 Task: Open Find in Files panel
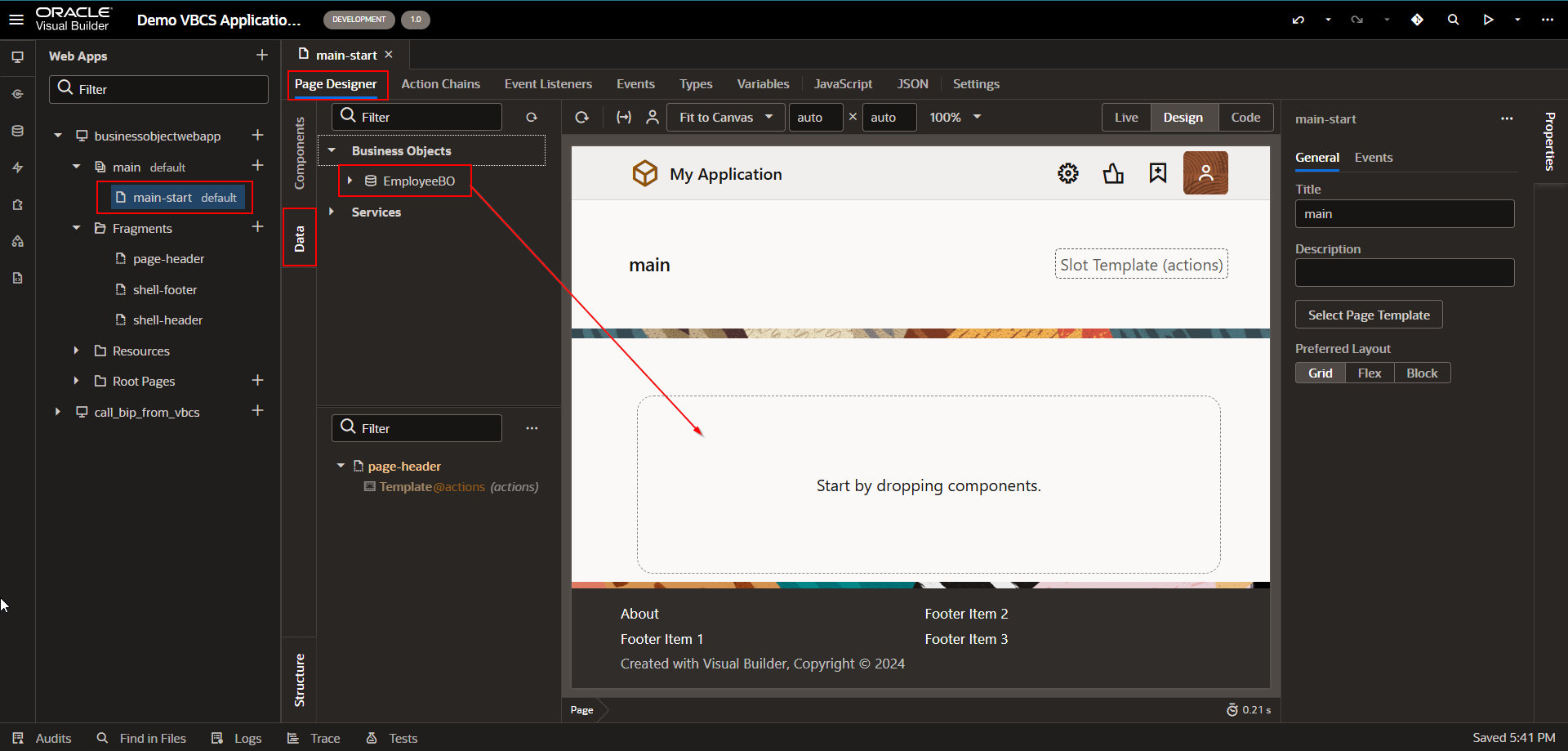coord(142,738)
